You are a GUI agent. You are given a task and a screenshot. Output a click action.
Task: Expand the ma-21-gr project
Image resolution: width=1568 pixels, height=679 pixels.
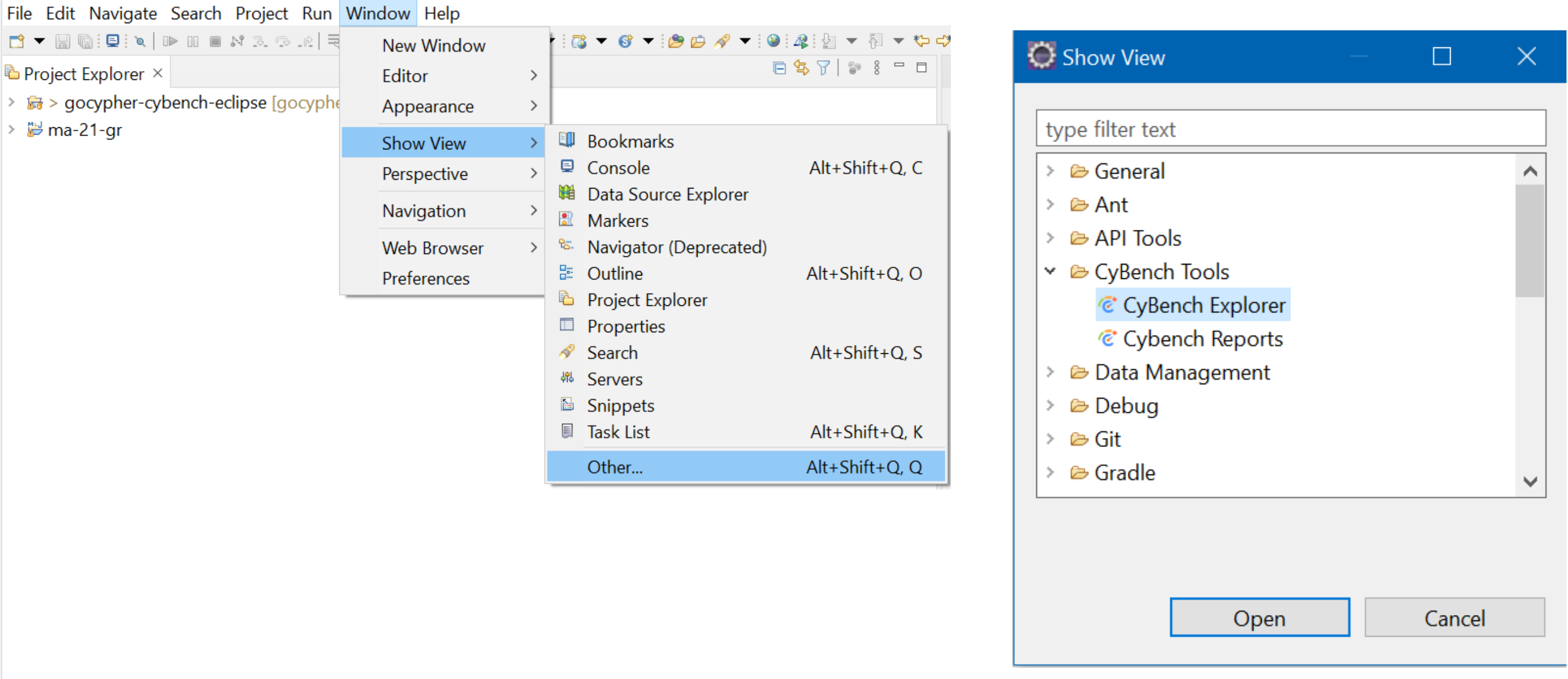(x=11, y=129)
